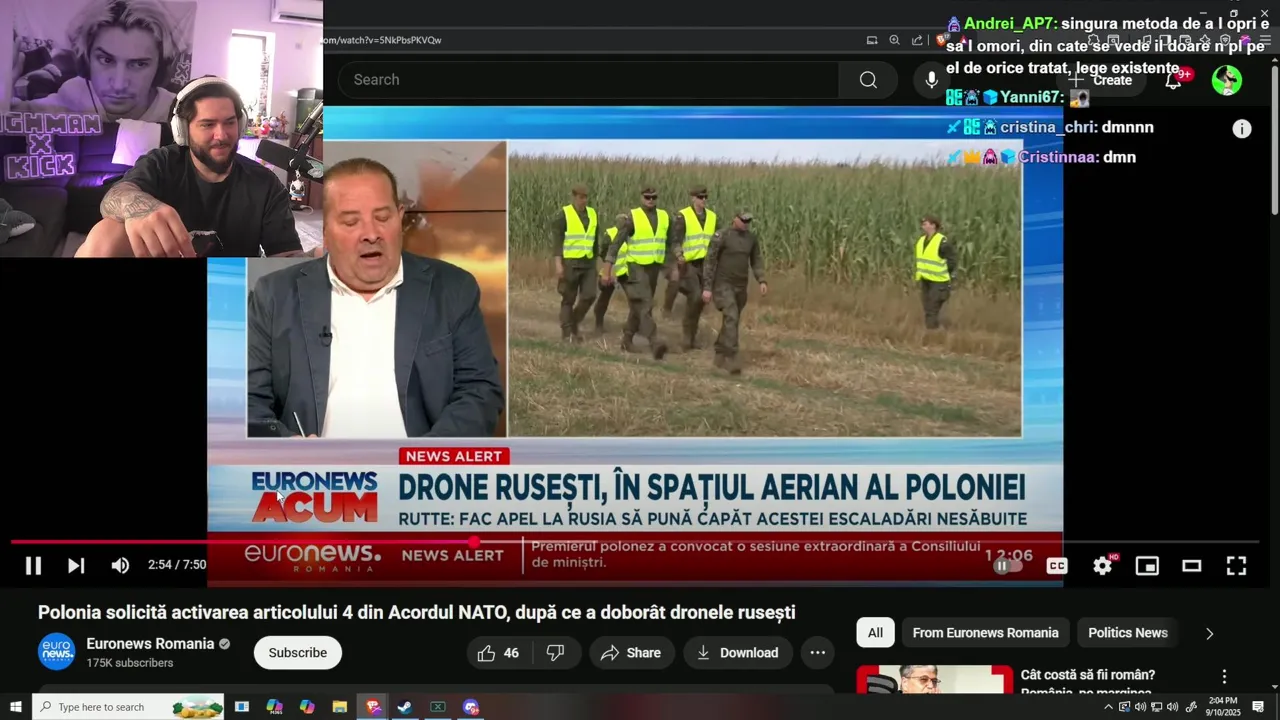Open options for Cât costă să fii român

tap(1224, 677)
